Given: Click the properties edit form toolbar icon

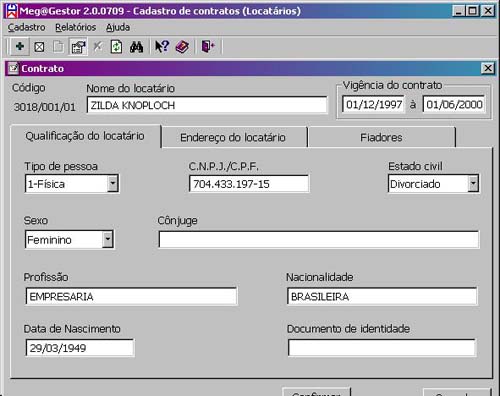Looking at the screenshot, I should (x=78, y=47).
